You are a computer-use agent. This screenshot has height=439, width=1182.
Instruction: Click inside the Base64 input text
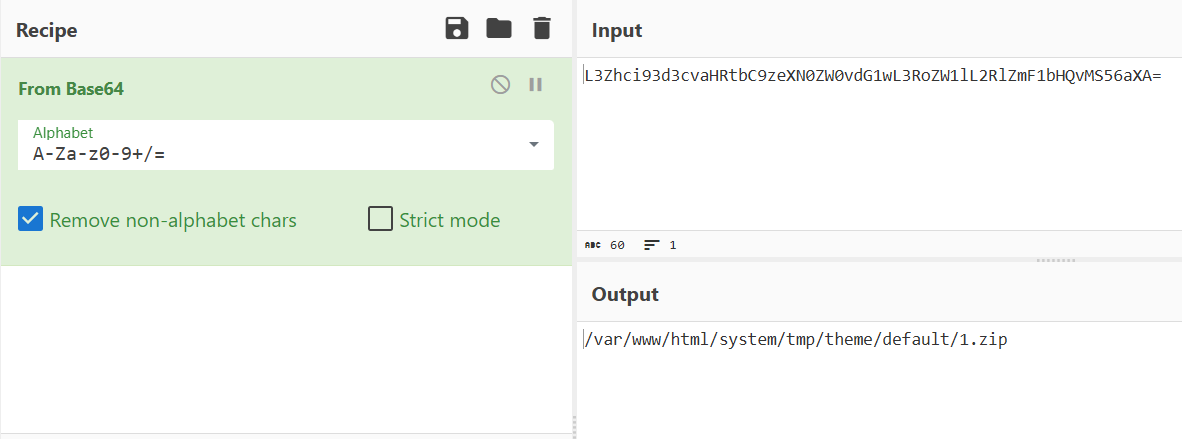click(872, 75)
